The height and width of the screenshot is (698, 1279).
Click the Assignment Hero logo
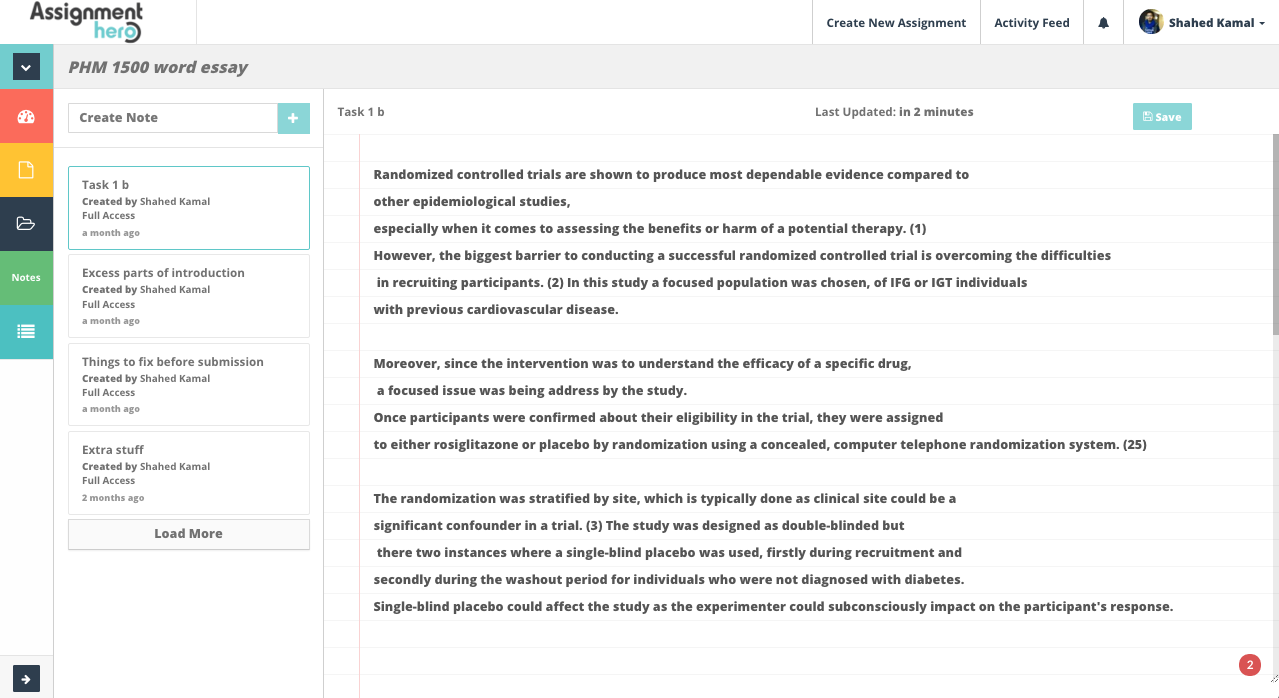(86, 22)
